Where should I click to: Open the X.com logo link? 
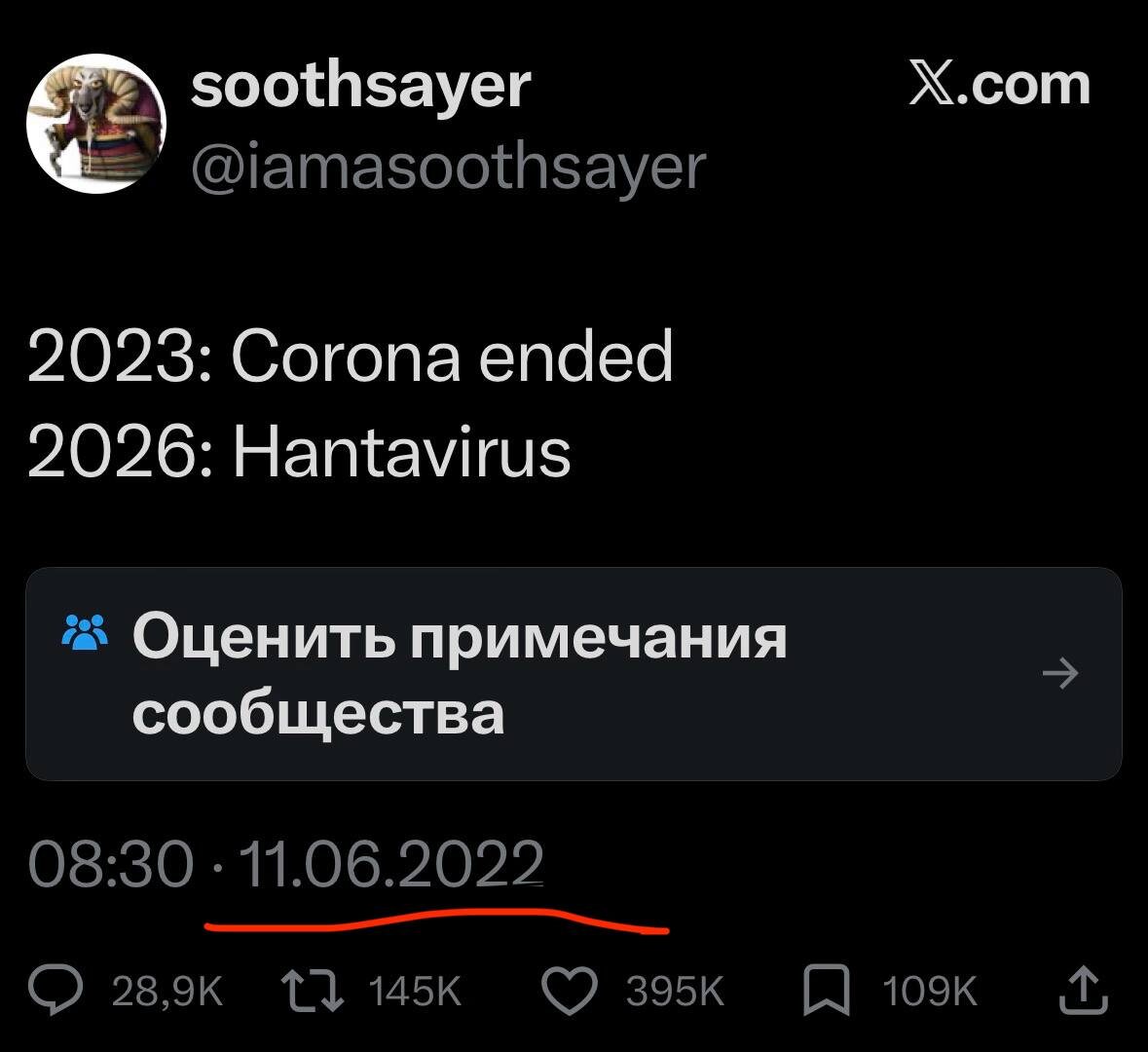coord(999,86)
